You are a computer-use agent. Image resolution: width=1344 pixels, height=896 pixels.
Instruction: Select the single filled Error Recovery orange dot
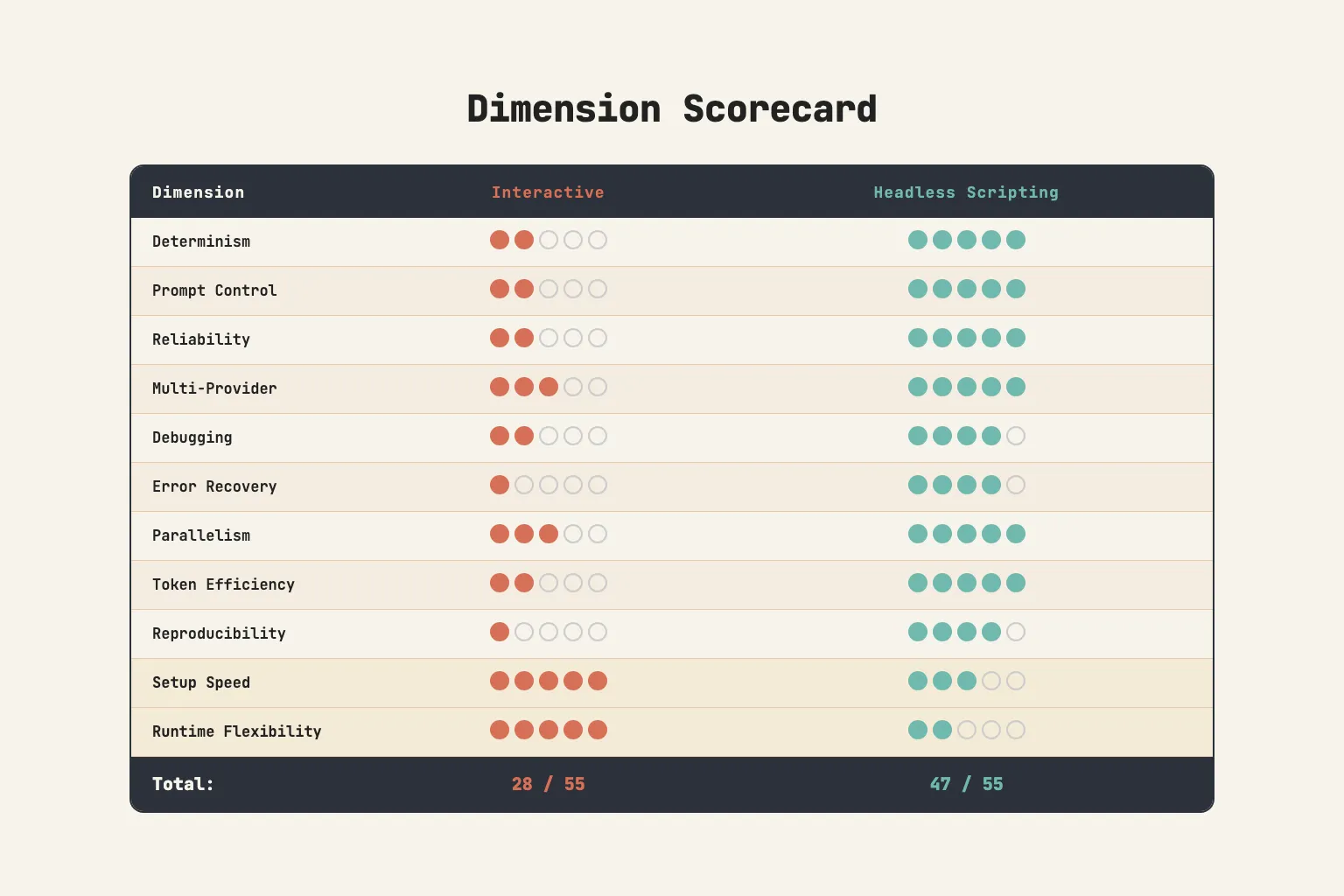pos(500,485)
